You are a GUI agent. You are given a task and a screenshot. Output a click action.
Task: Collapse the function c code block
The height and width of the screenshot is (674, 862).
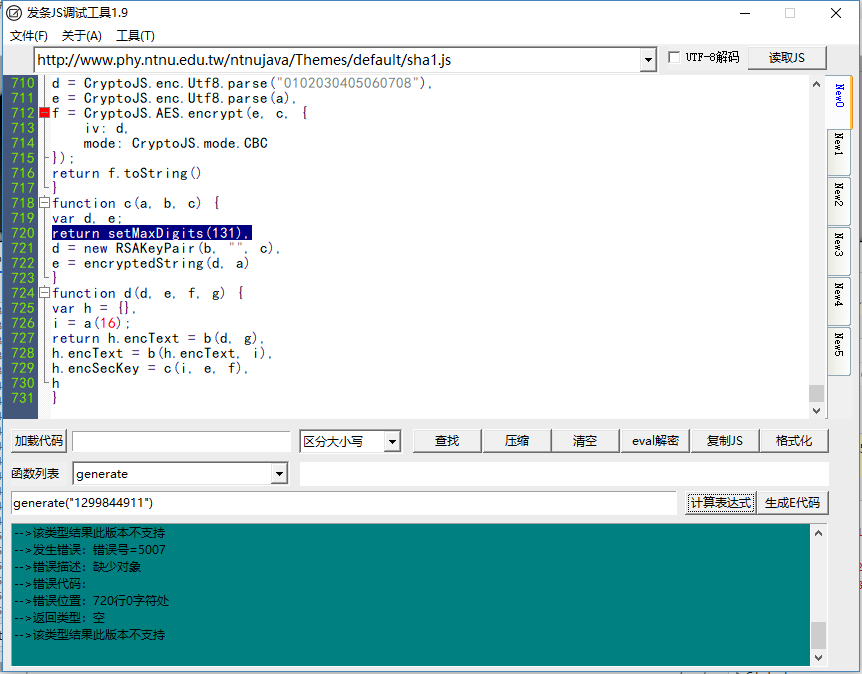tap(44, 203)
